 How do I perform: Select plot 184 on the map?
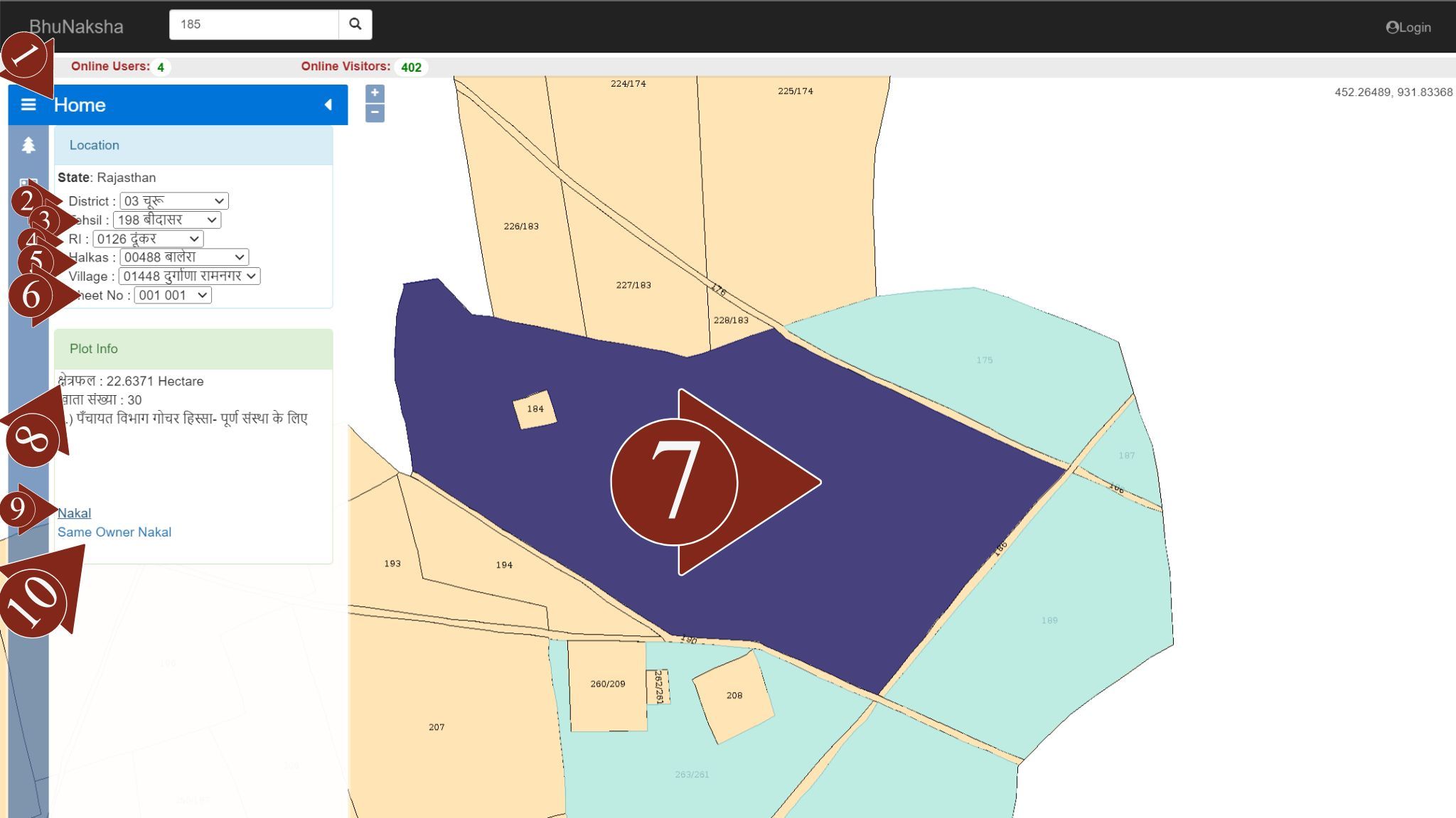pyautogui.click(x=535, y=409)
